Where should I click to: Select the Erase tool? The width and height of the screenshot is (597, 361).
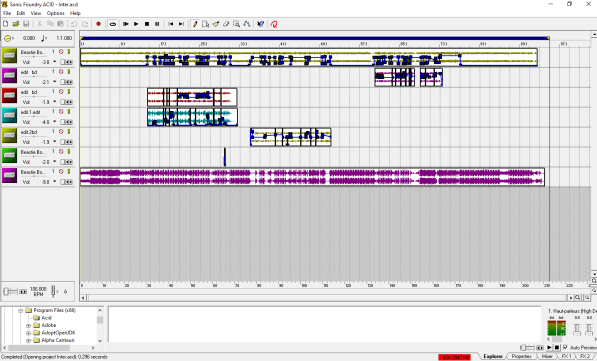226,24
